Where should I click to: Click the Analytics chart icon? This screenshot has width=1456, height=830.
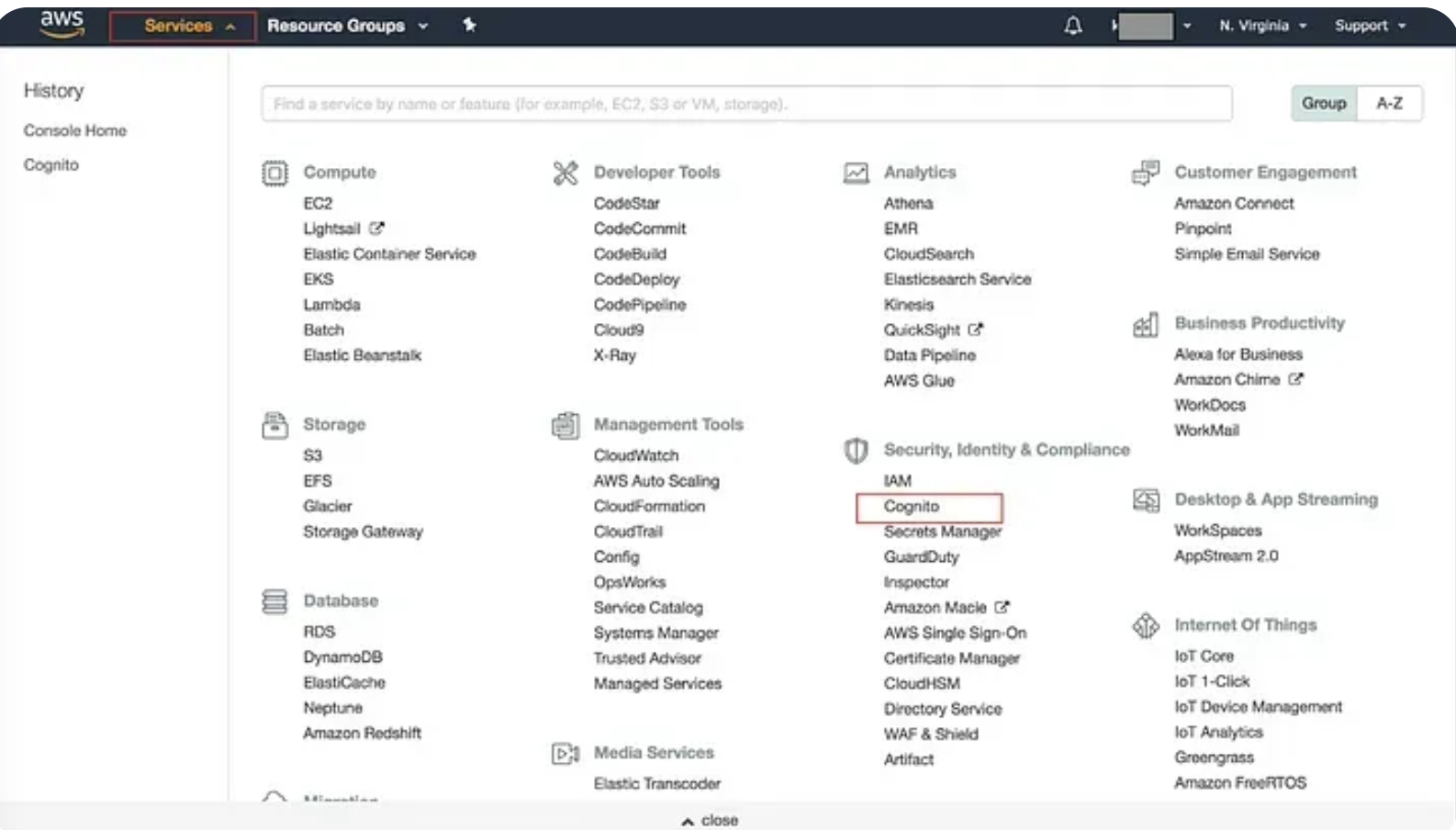[x=856, y=173]
